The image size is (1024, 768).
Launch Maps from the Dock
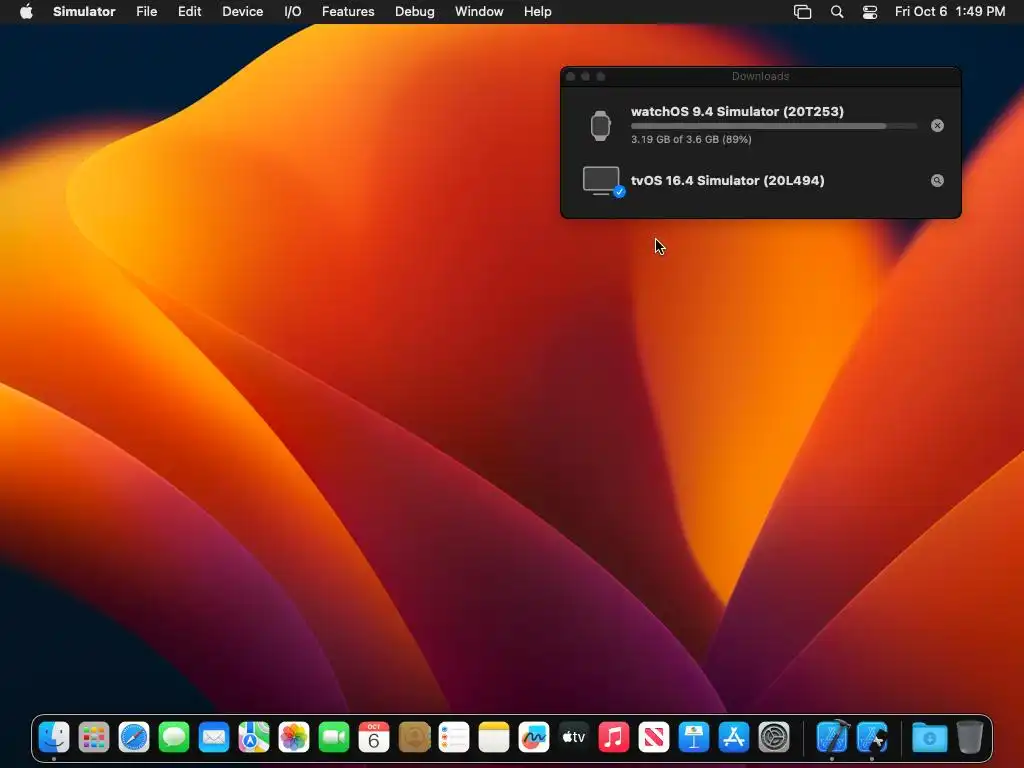pos(254,738)
